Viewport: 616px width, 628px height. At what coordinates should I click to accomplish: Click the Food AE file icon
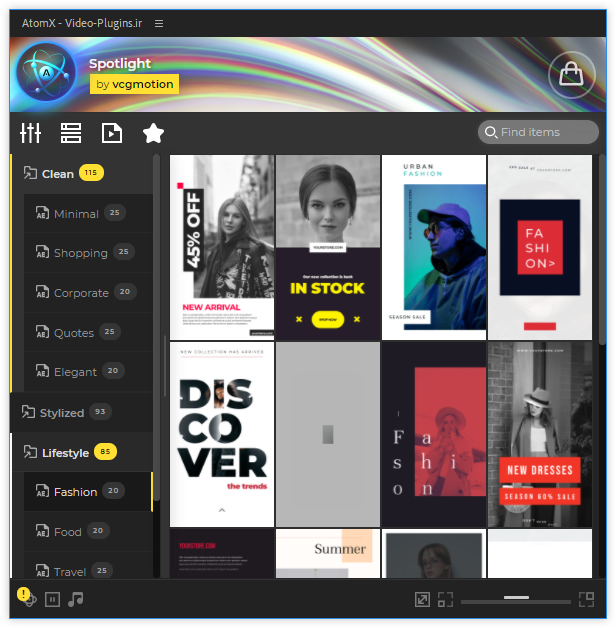[42, 531]
